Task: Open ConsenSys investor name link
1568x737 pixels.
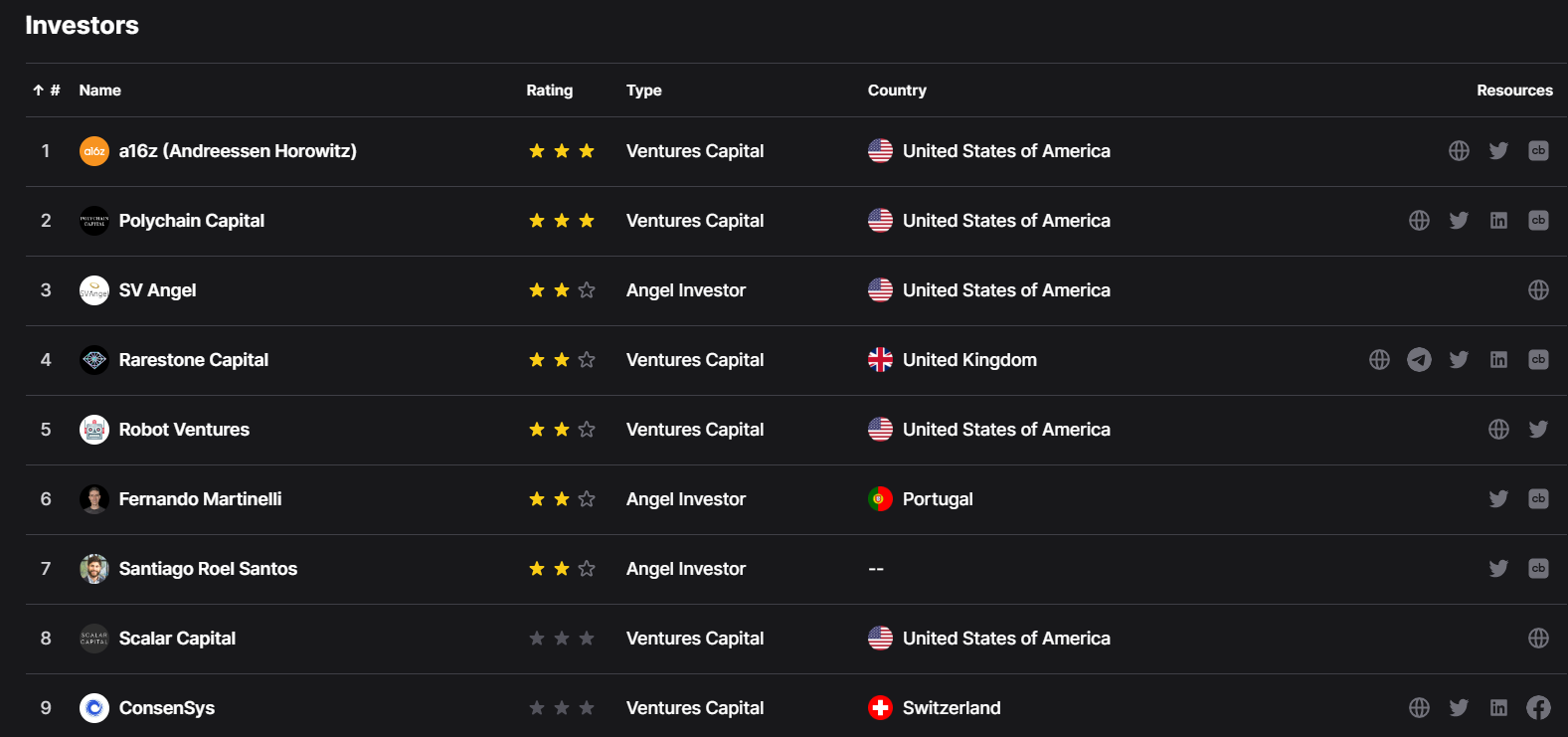Action: tap(167, 708)
